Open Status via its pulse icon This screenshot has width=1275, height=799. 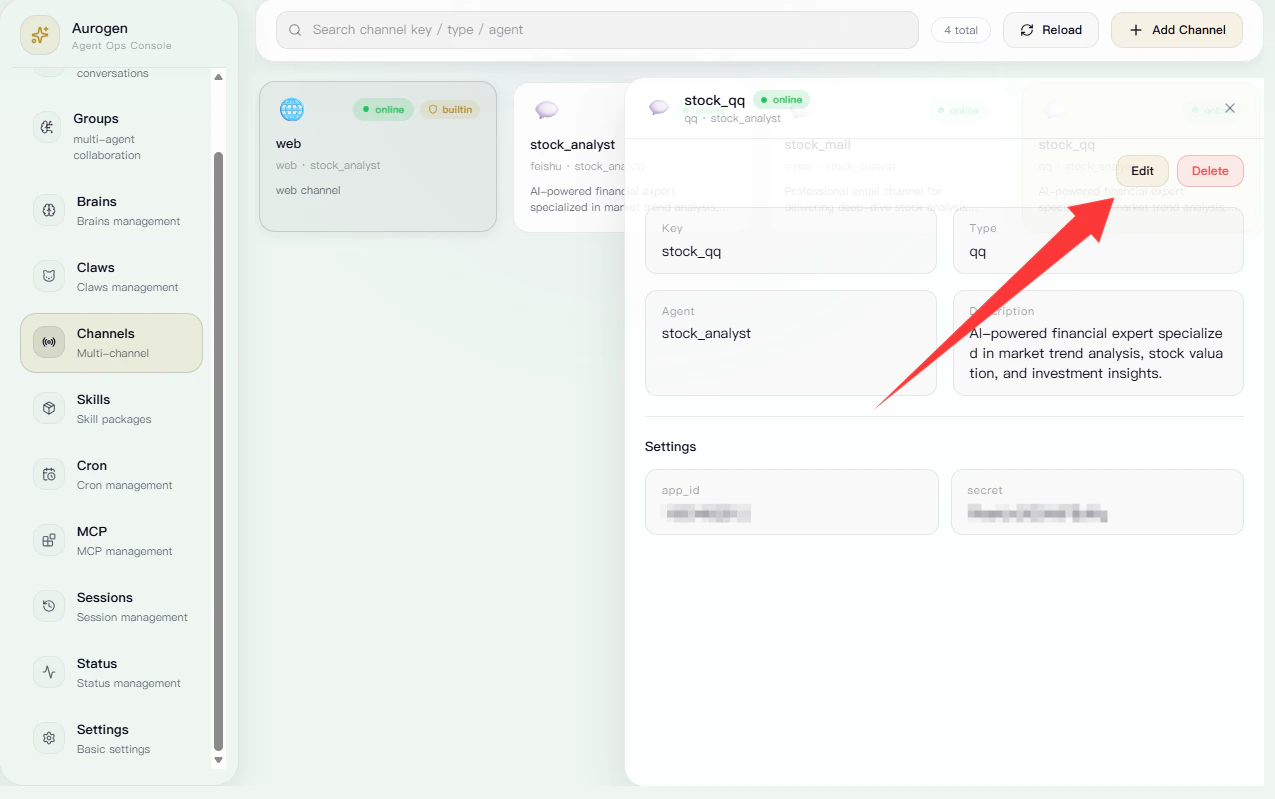[x=49, y=672]
